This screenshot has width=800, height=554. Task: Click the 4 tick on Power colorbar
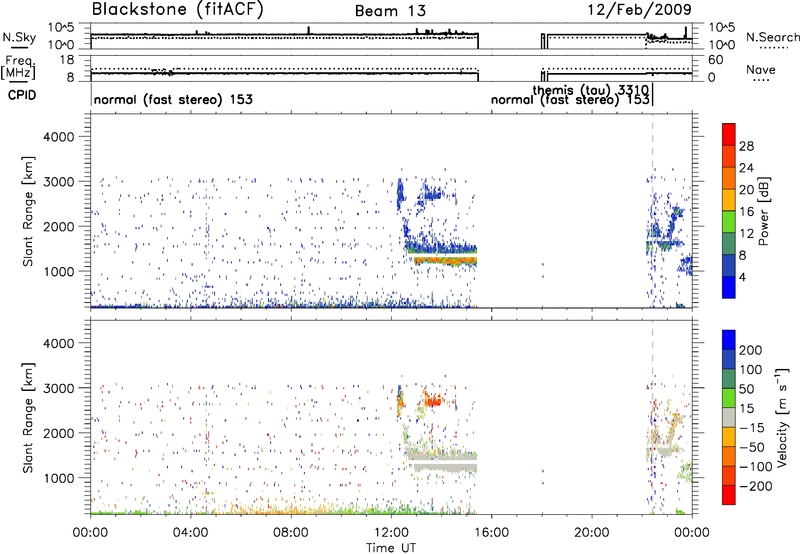point(742,277)
